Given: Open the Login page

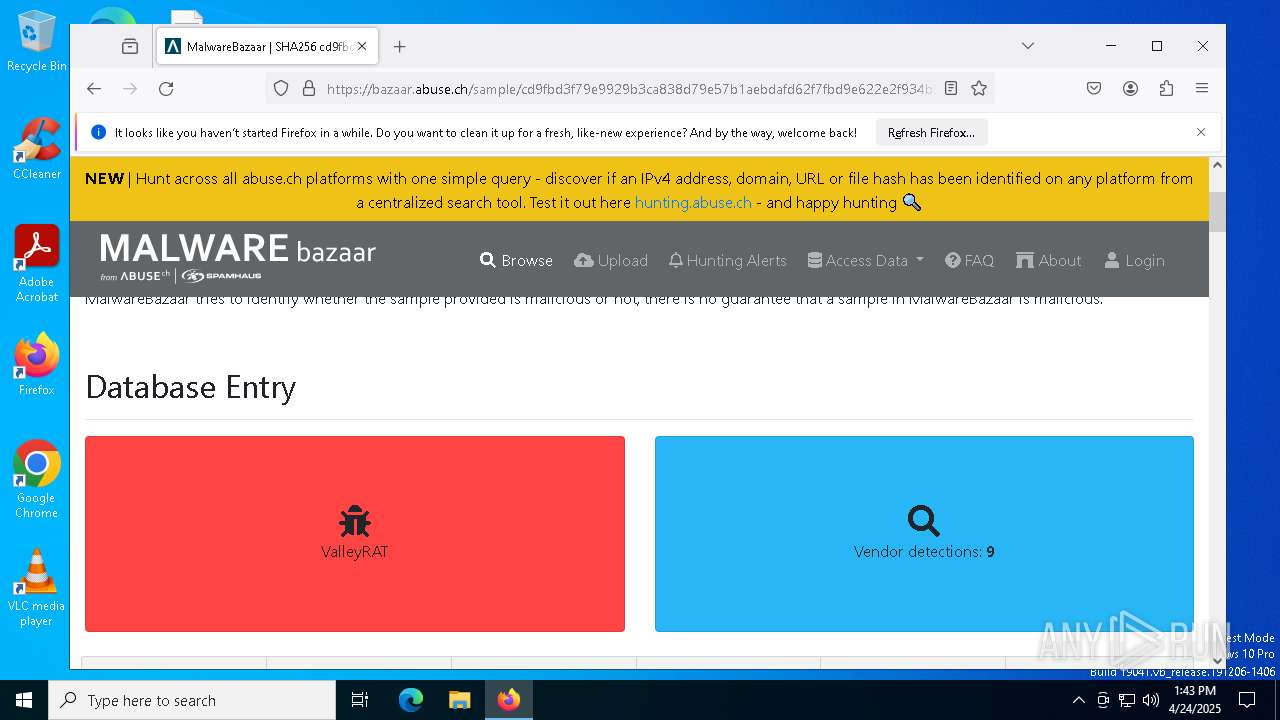Looking at the screenshot, I should (1134, 260).
